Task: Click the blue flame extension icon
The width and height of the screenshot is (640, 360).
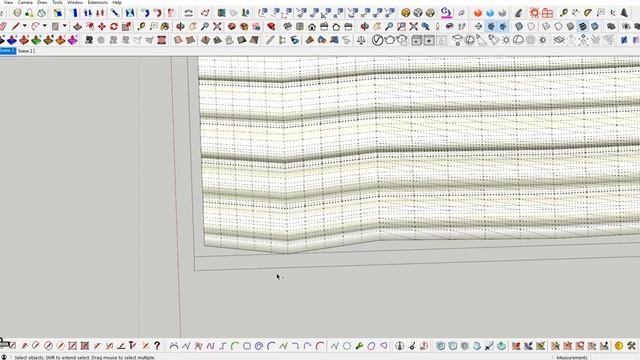Action: point(490,13)
